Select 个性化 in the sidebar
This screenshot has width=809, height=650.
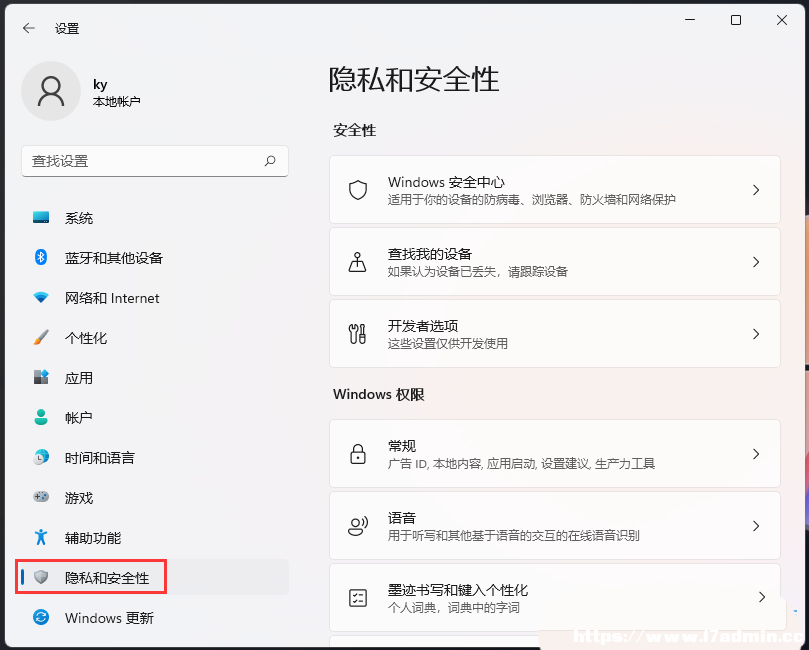pos(154,337)
